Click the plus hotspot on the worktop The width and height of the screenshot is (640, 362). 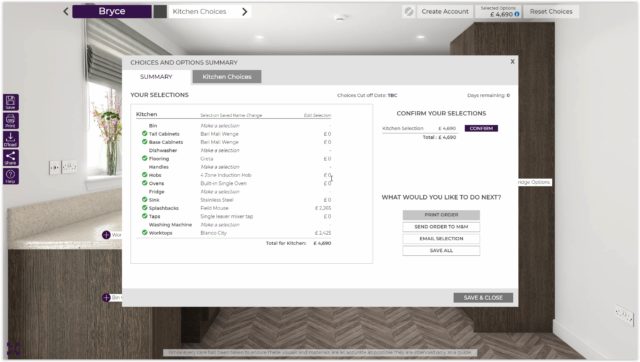tap(106, 235)
